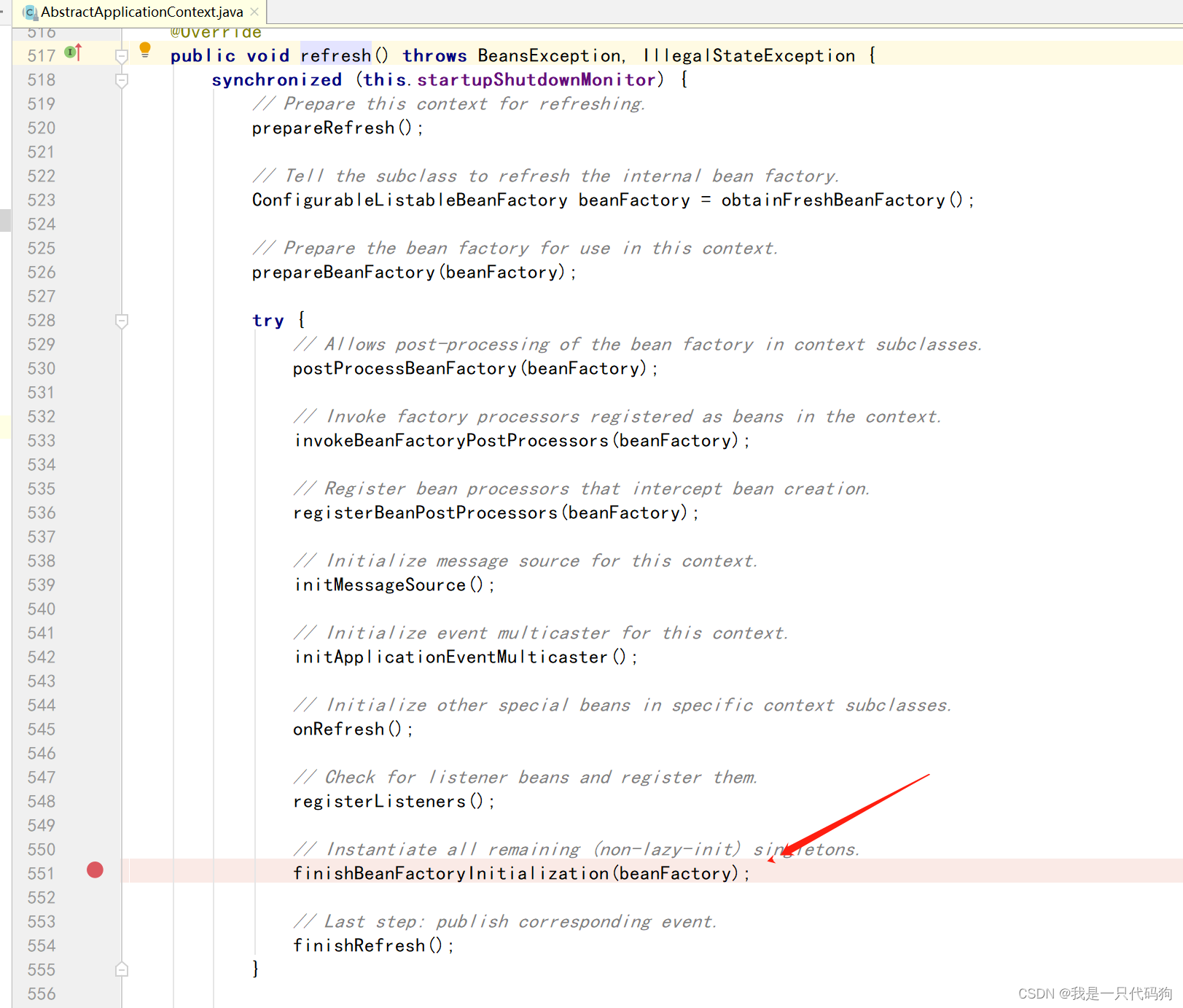The image size is (1183, 1008).
Task: Click the intention action lightbulb near line 517
Action: coord(145,50)
